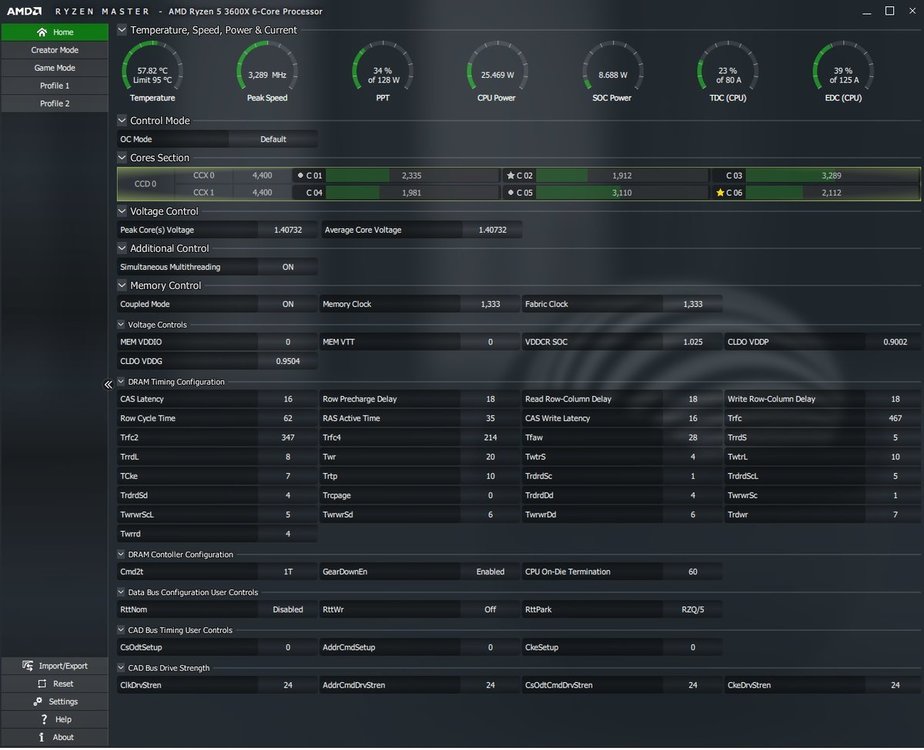
Task: Click the Import/Export icon
Action: 28,666
